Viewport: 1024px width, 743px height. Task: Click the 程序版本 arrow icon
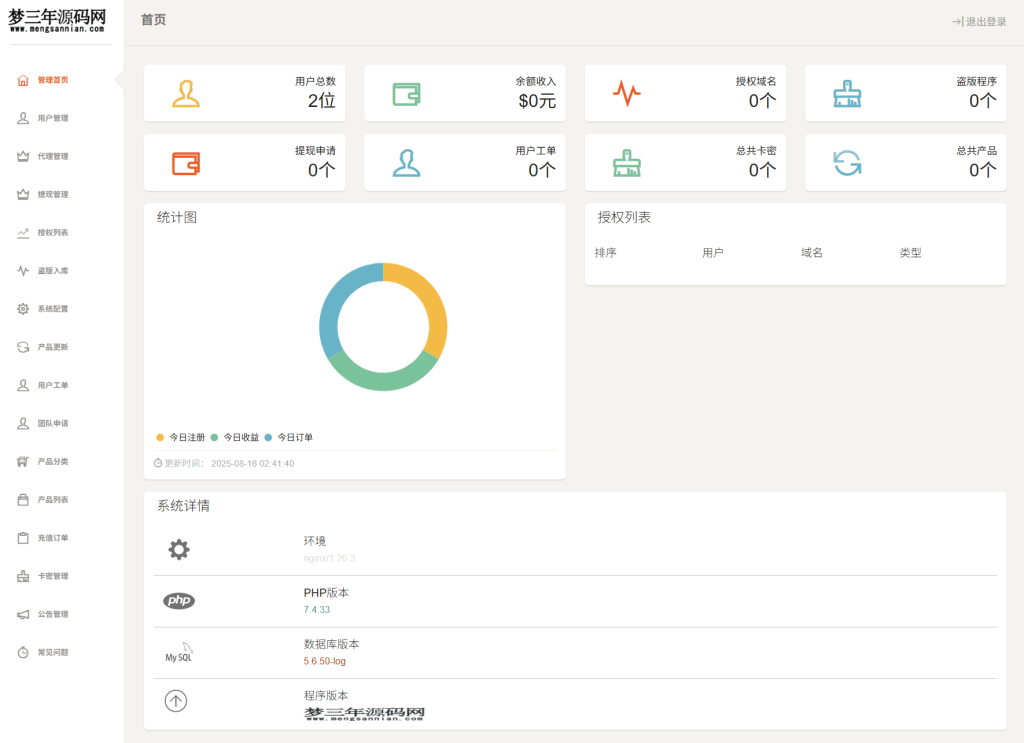click(176, 701)
